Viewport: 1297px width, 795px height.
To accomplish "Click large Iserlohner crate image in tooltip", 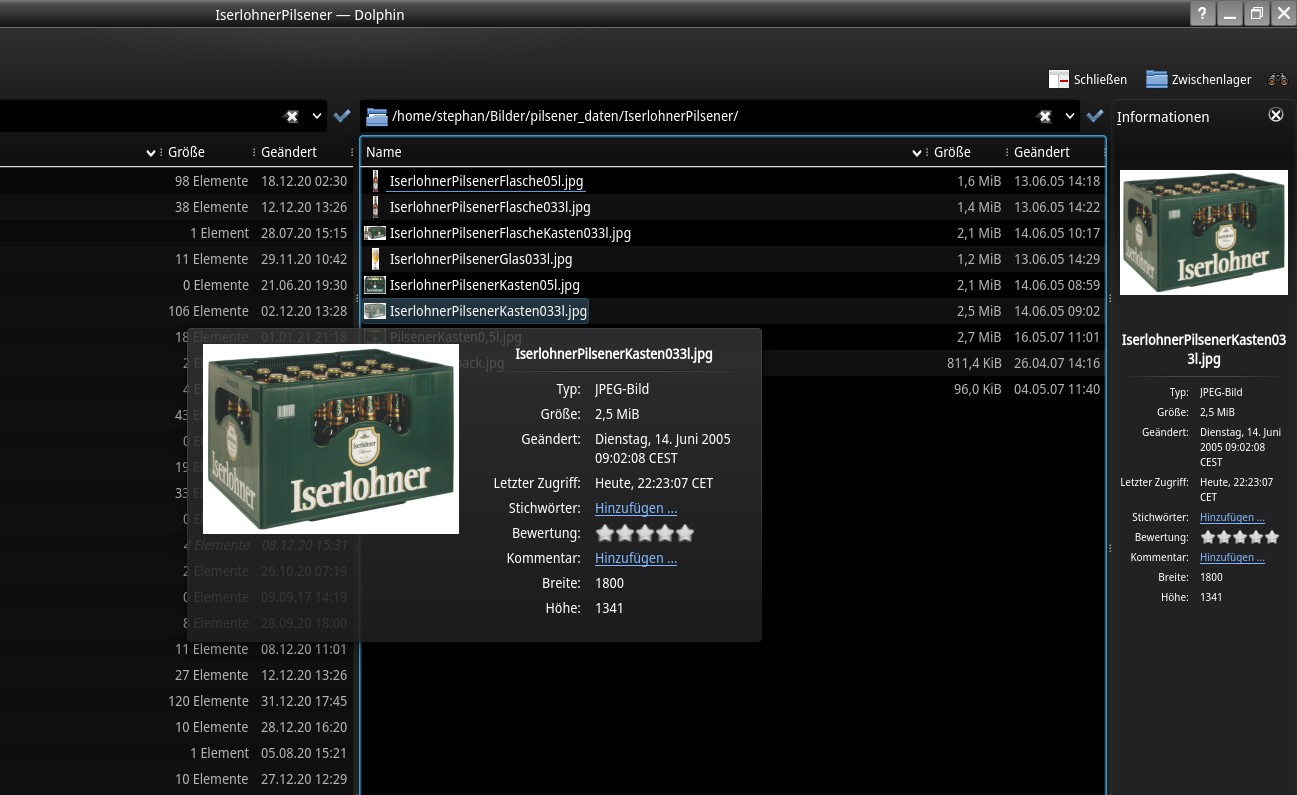I will [331, 439].
